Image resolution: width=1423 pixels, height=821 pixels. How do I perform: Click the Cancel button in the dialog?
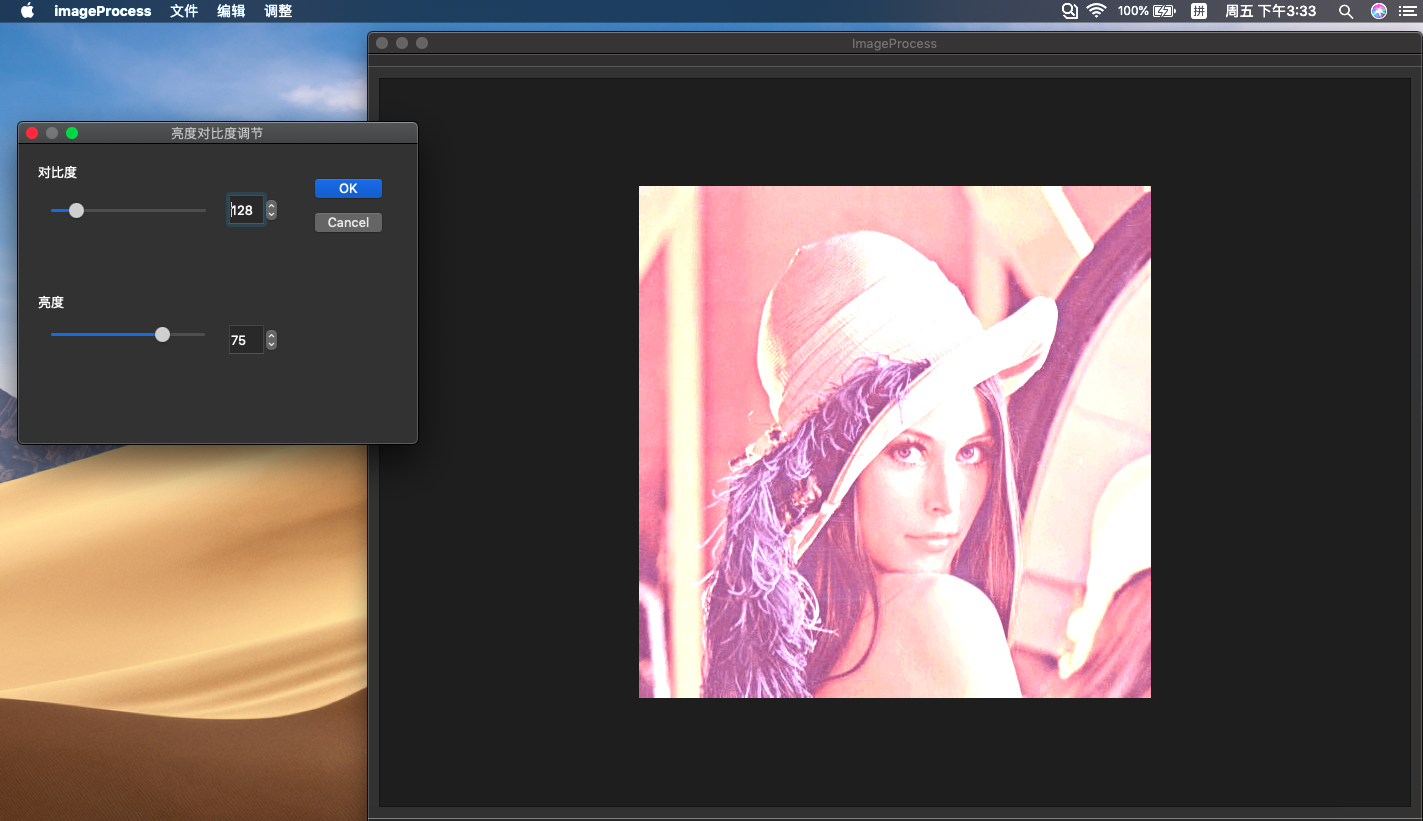pos(348,222)
